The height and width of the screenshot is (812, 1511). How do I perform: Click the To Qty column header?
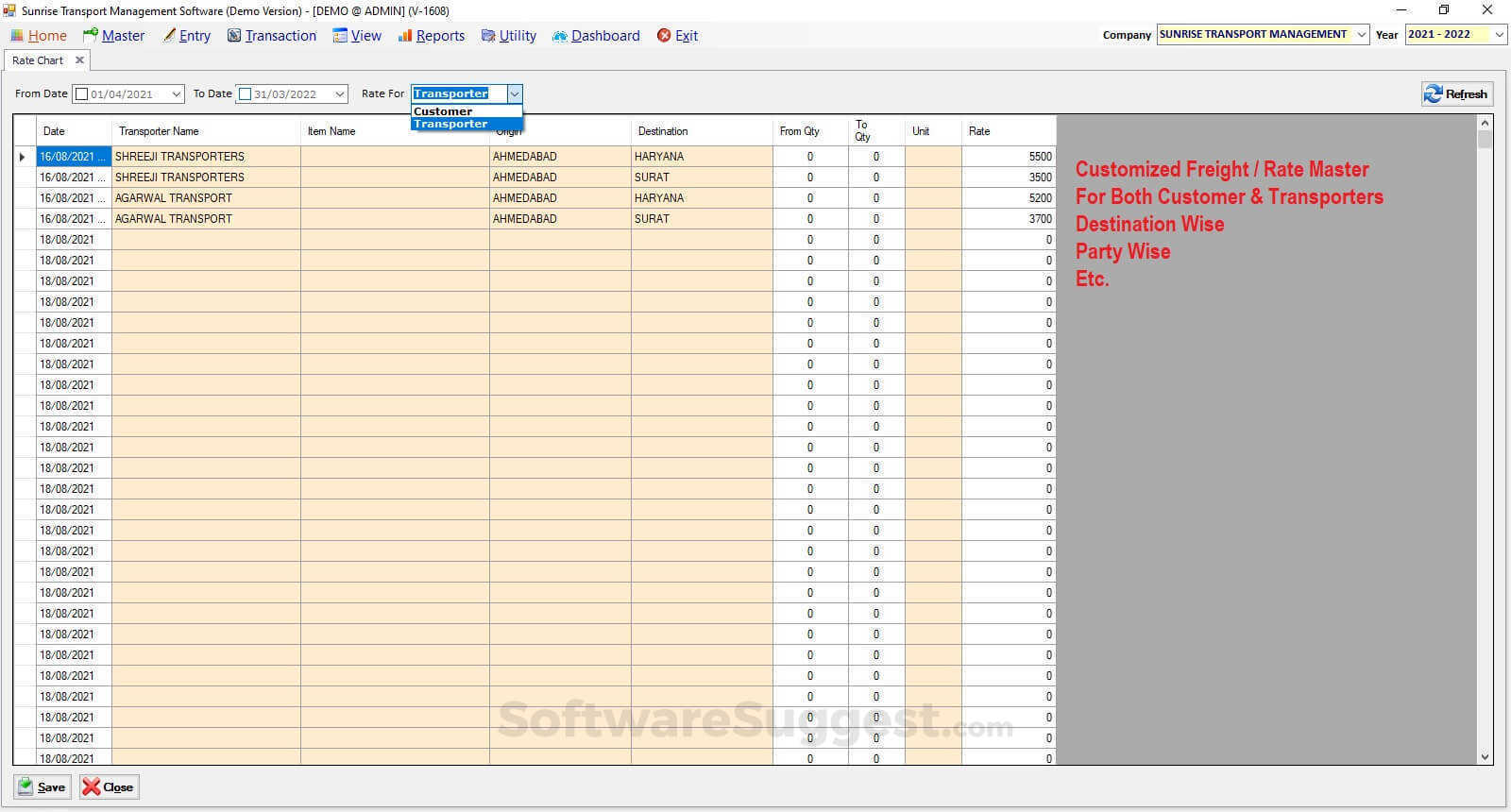pos(876,131)
